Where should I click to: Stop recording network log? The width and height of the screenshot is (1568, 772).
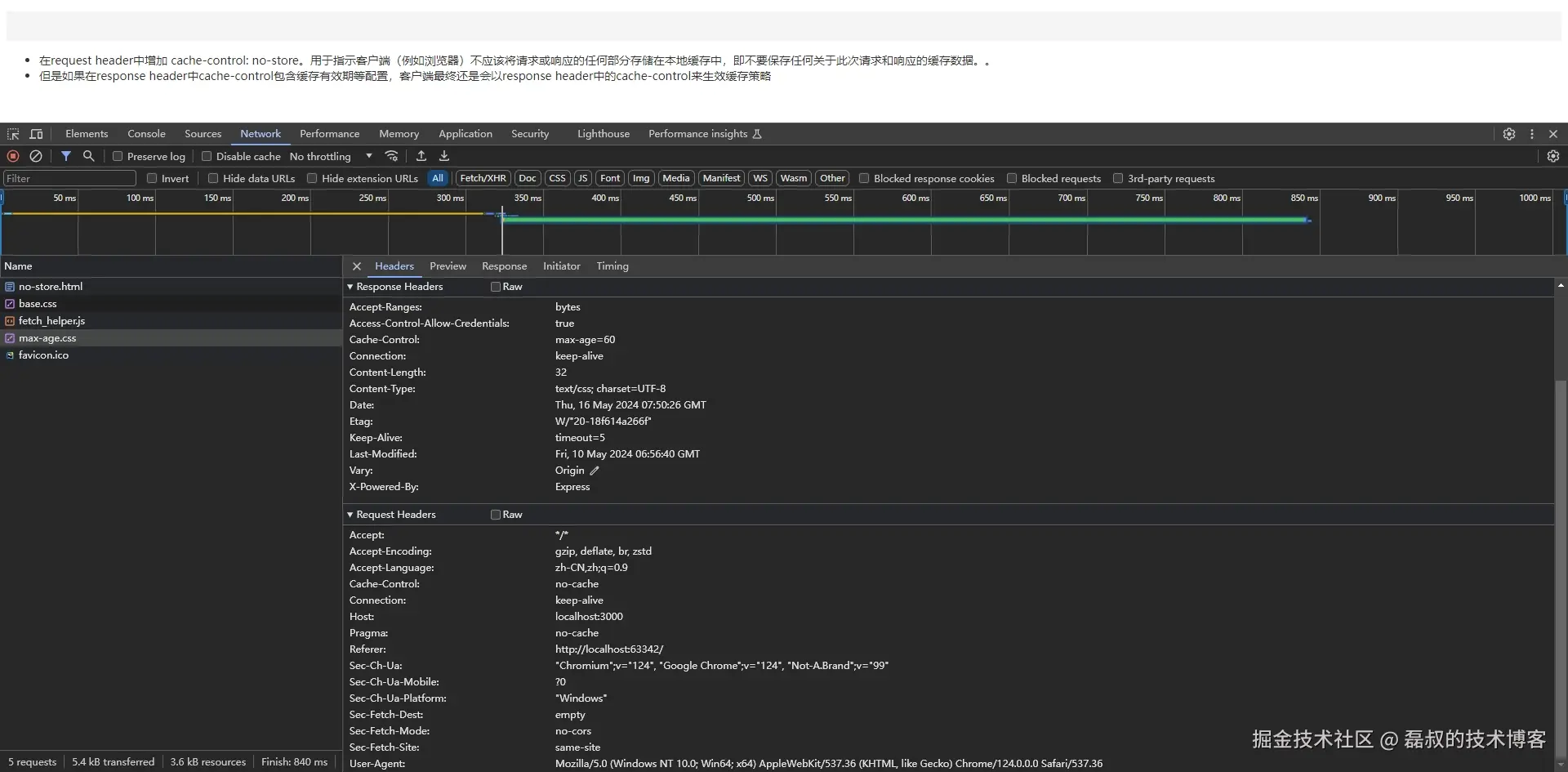[x=12, y=156]
